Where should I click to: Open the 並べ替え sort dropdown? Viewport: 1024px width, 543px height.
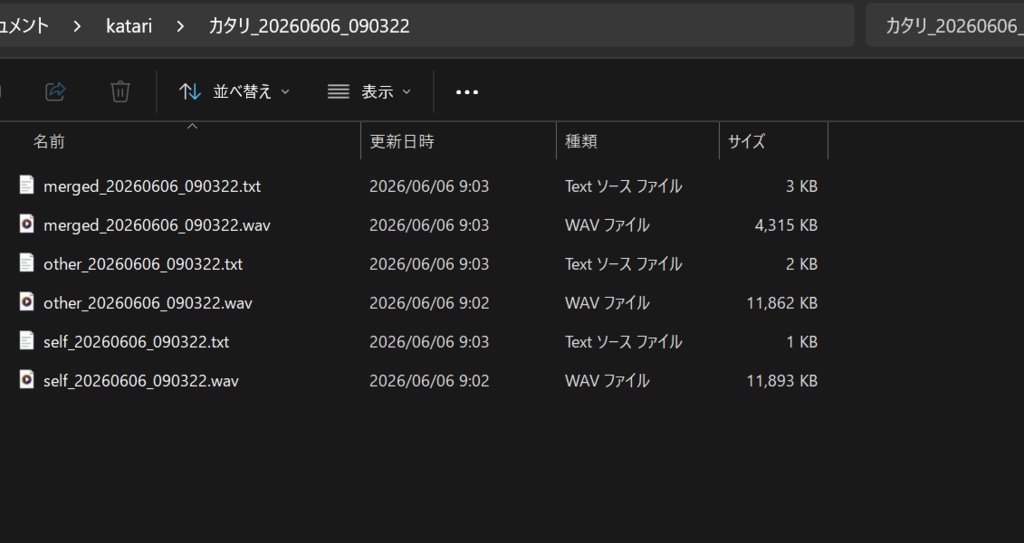pos(234,91)
